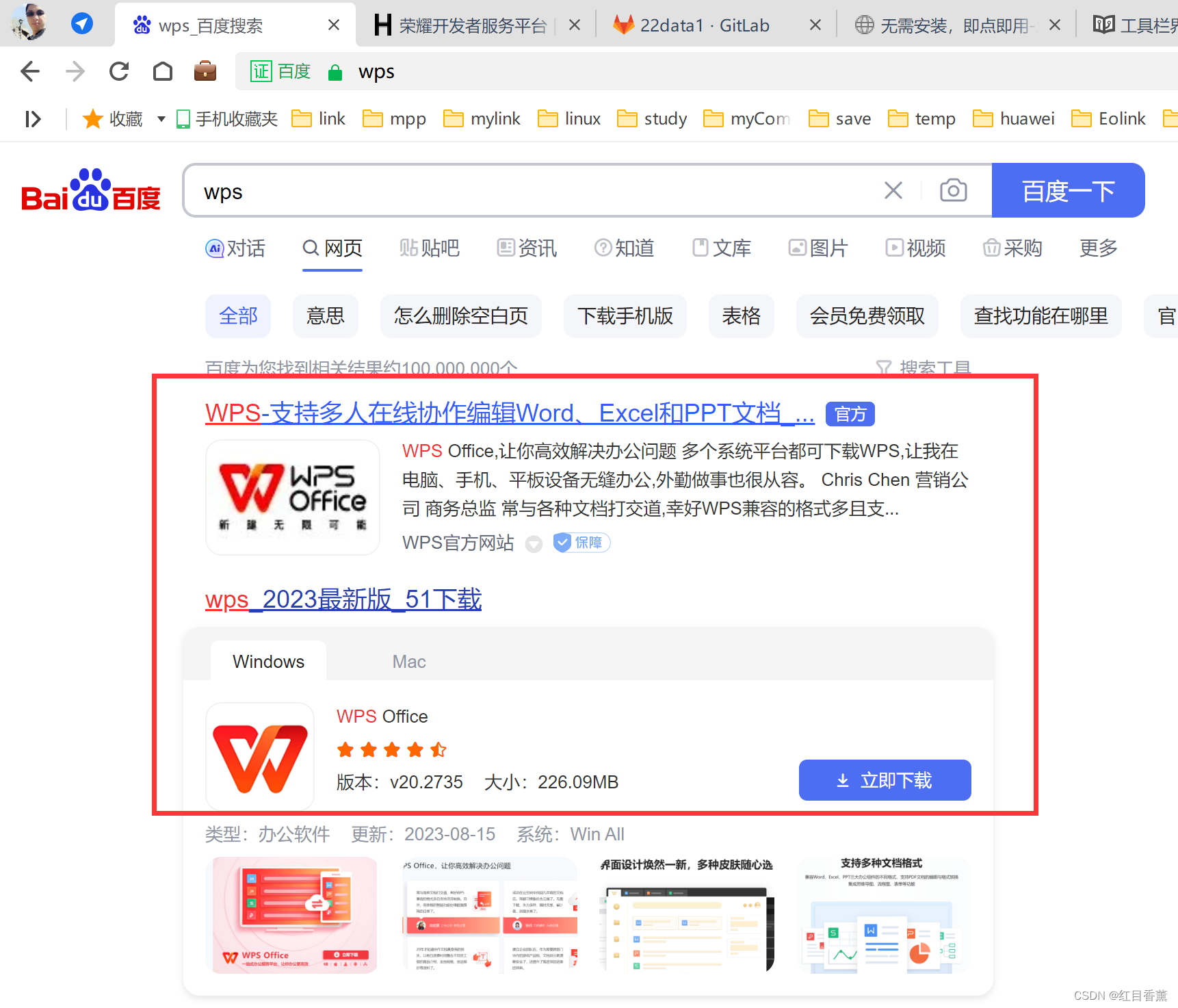This screenshot has width=1178, height=1008.
Task: Select the 怎么删除空白页 filter chip
Action: pos(461,316)
